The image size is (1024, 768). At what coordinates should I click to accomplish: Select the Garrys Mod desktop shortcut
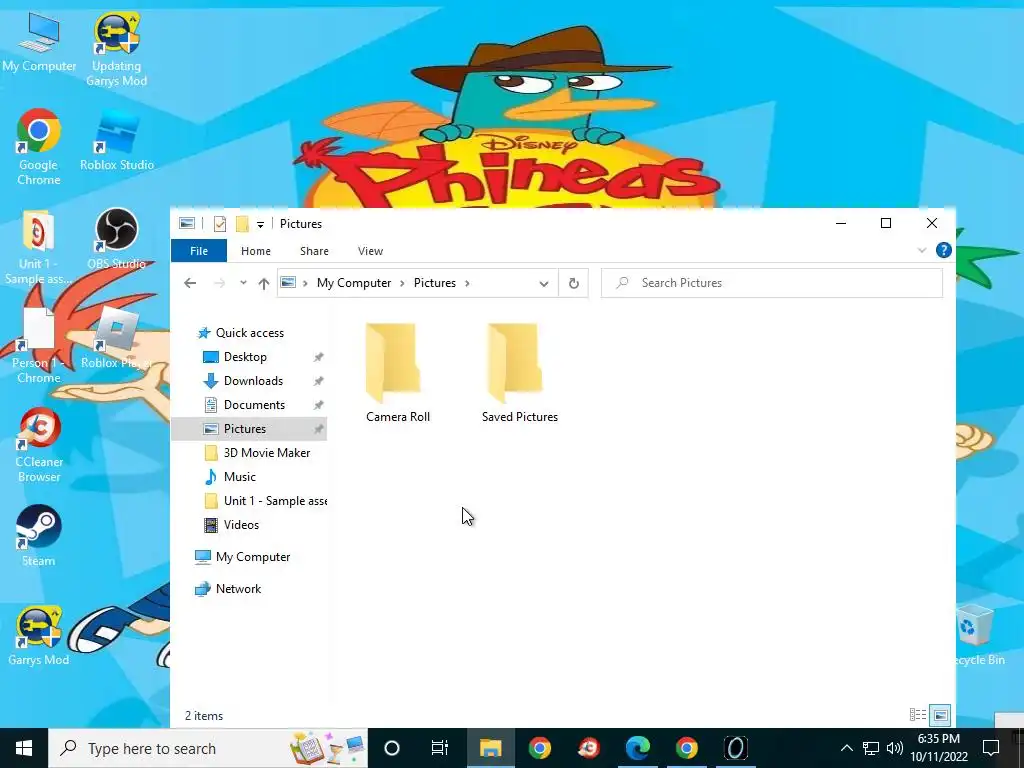click(x=39, y=636)
